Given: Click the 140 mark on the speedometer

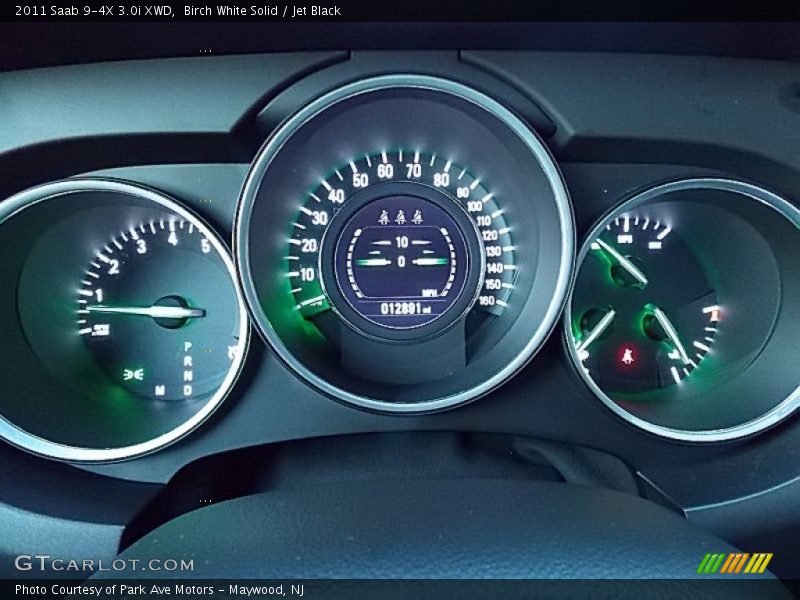Looking at the screenshot, I should (495, 268).
